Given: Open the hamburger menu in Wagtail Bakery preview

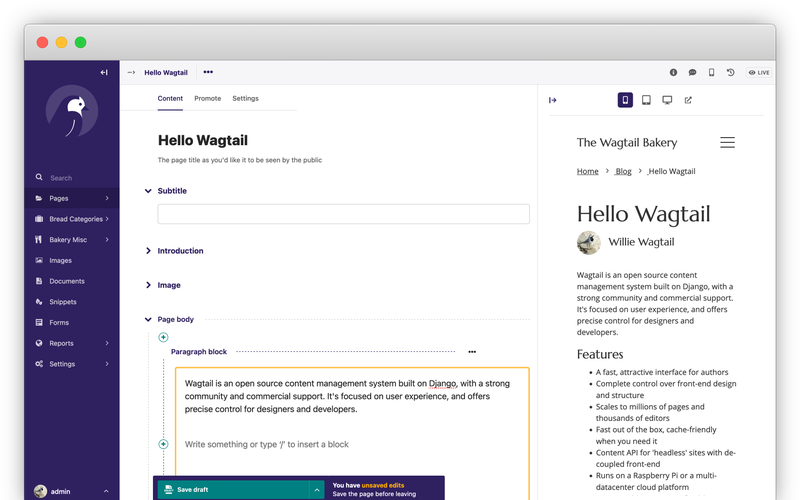Looking at the screenshot, I should [x=728, y=142].
